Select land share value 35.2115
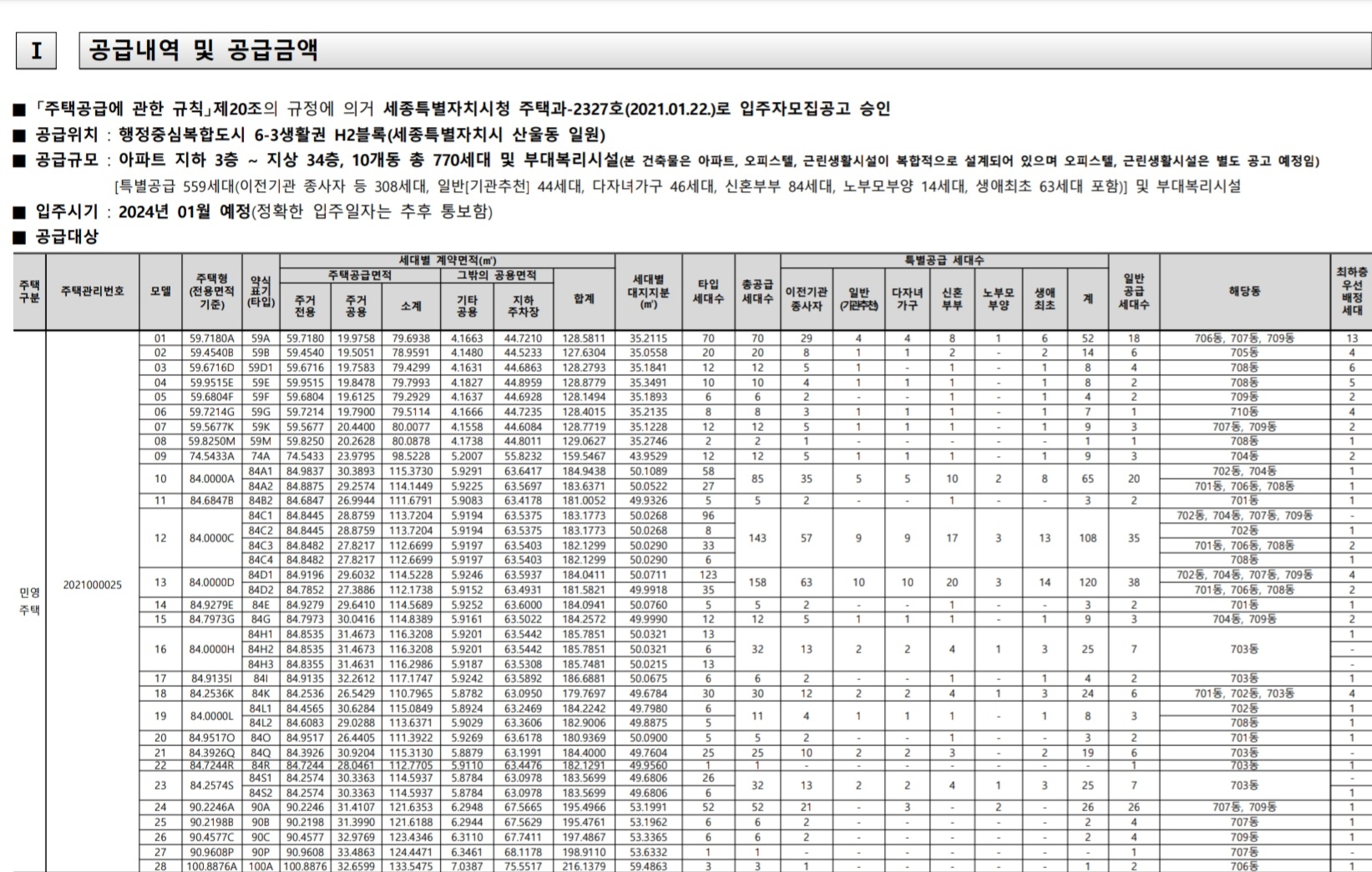This screenshot has height=872, width=1372. (x=649, y=338)
